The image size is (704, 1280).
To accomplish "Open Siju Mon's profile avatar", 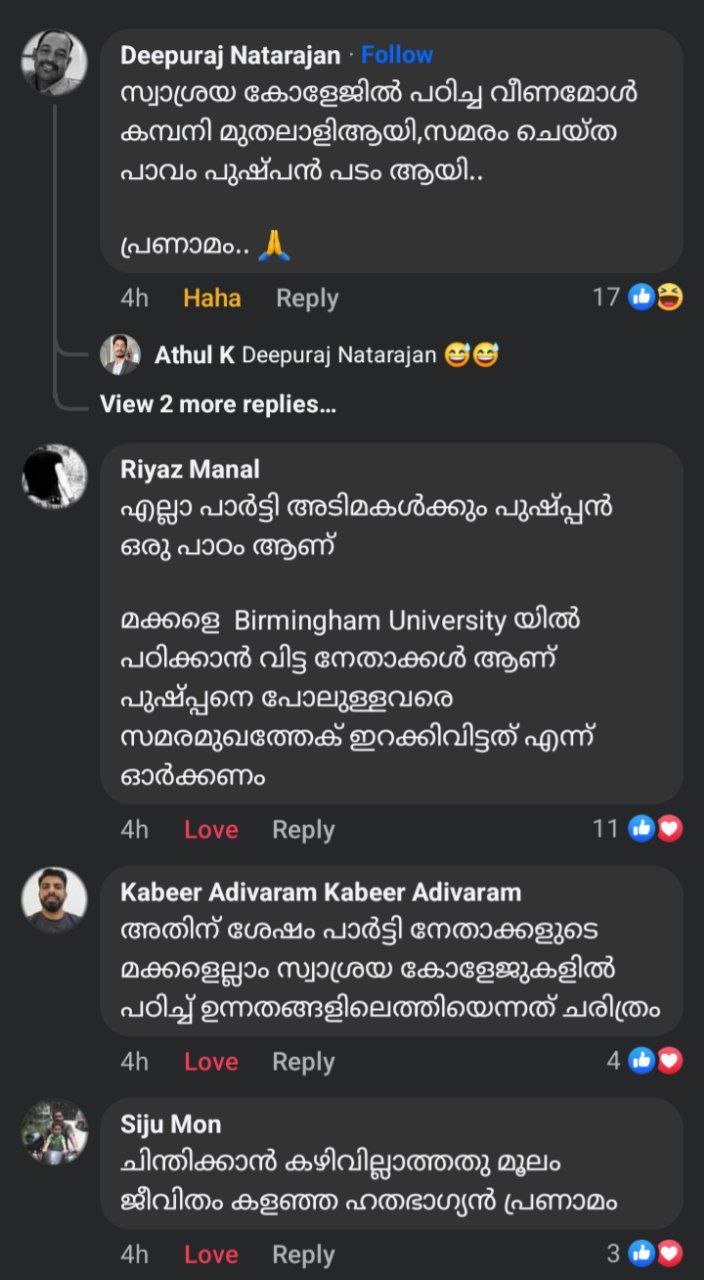I will (x=54, y=1131).
